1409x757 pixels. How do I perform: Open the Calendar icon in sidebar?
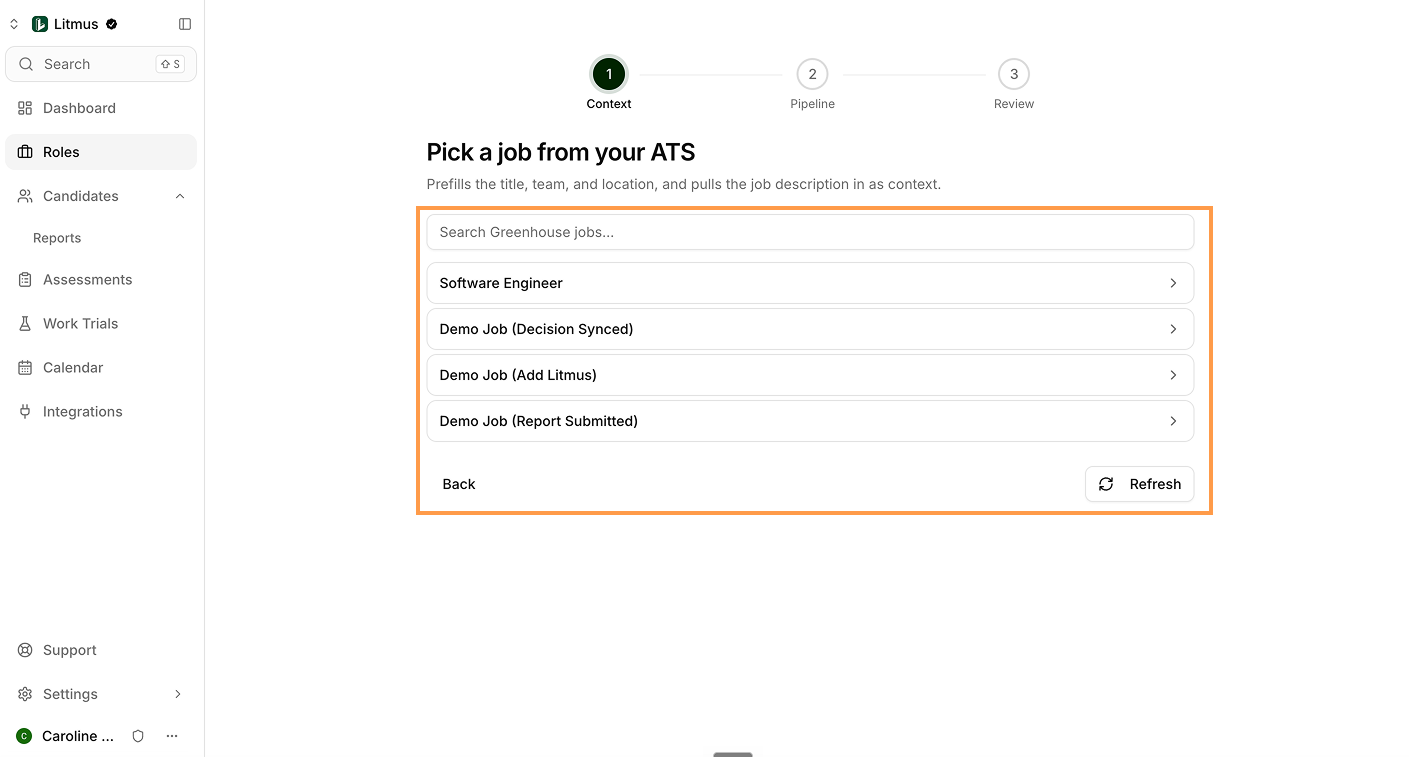[25, 368]
